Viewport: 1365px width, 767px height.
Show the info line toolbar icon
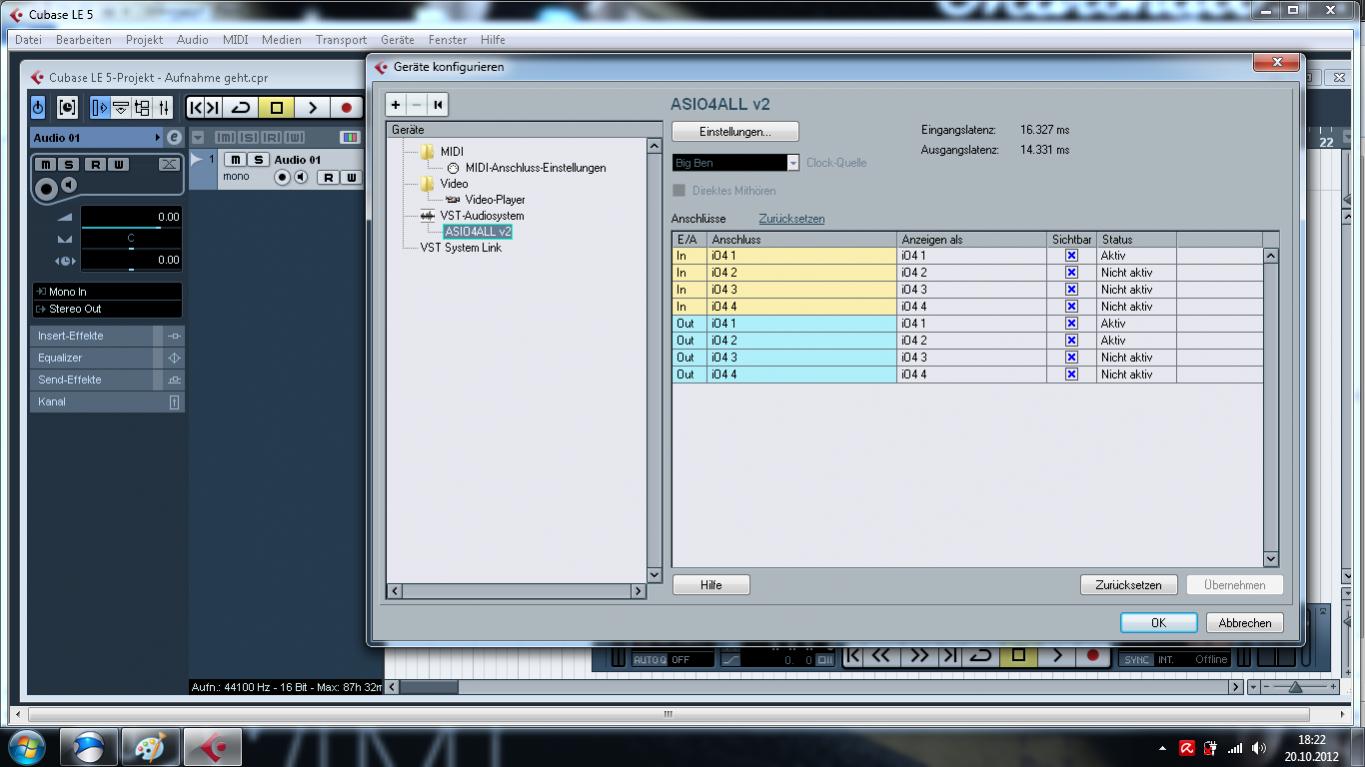(x=120, y=107)
